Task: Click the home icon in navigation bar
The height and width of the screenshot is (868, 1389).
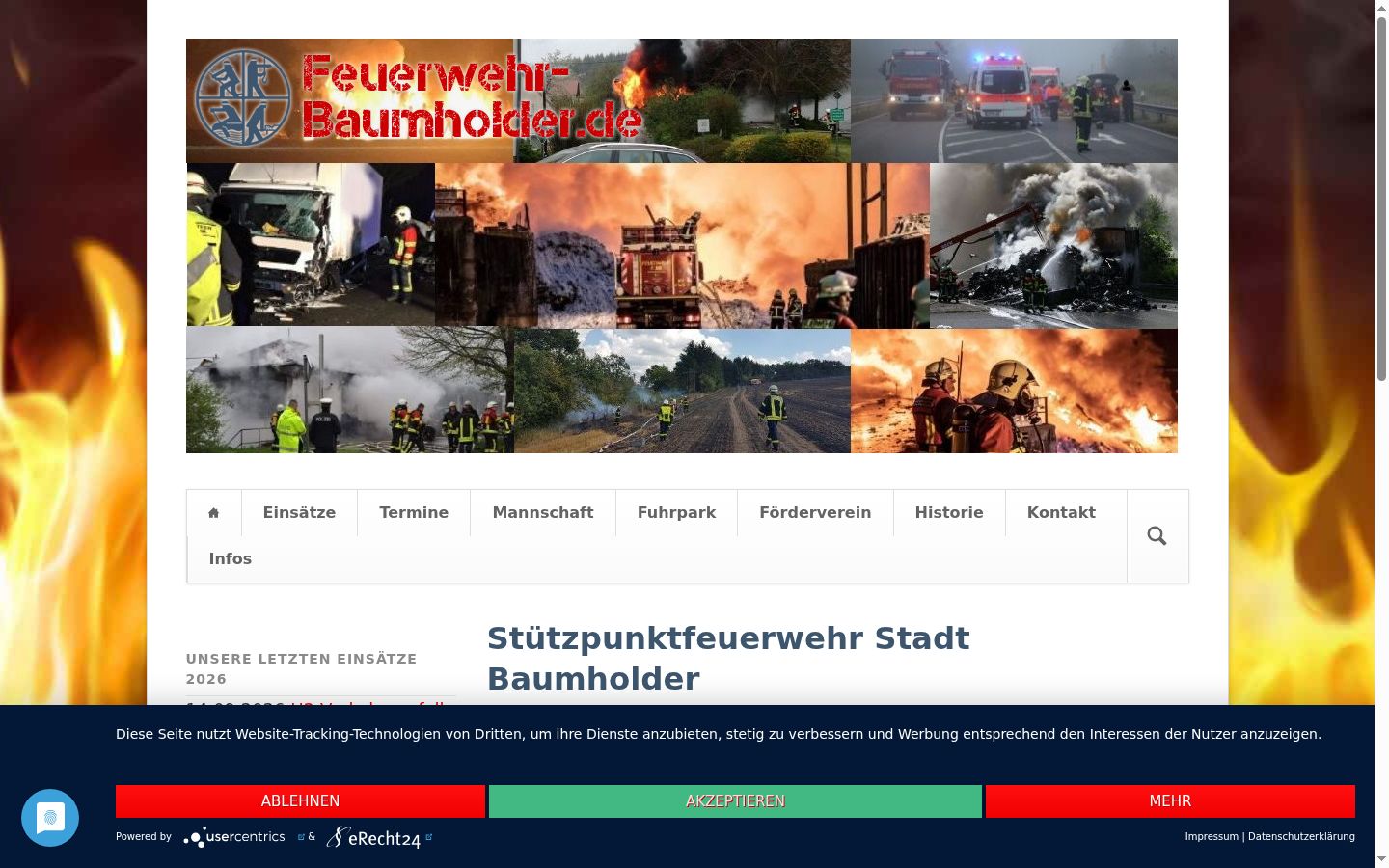Action: pos(214,513)
